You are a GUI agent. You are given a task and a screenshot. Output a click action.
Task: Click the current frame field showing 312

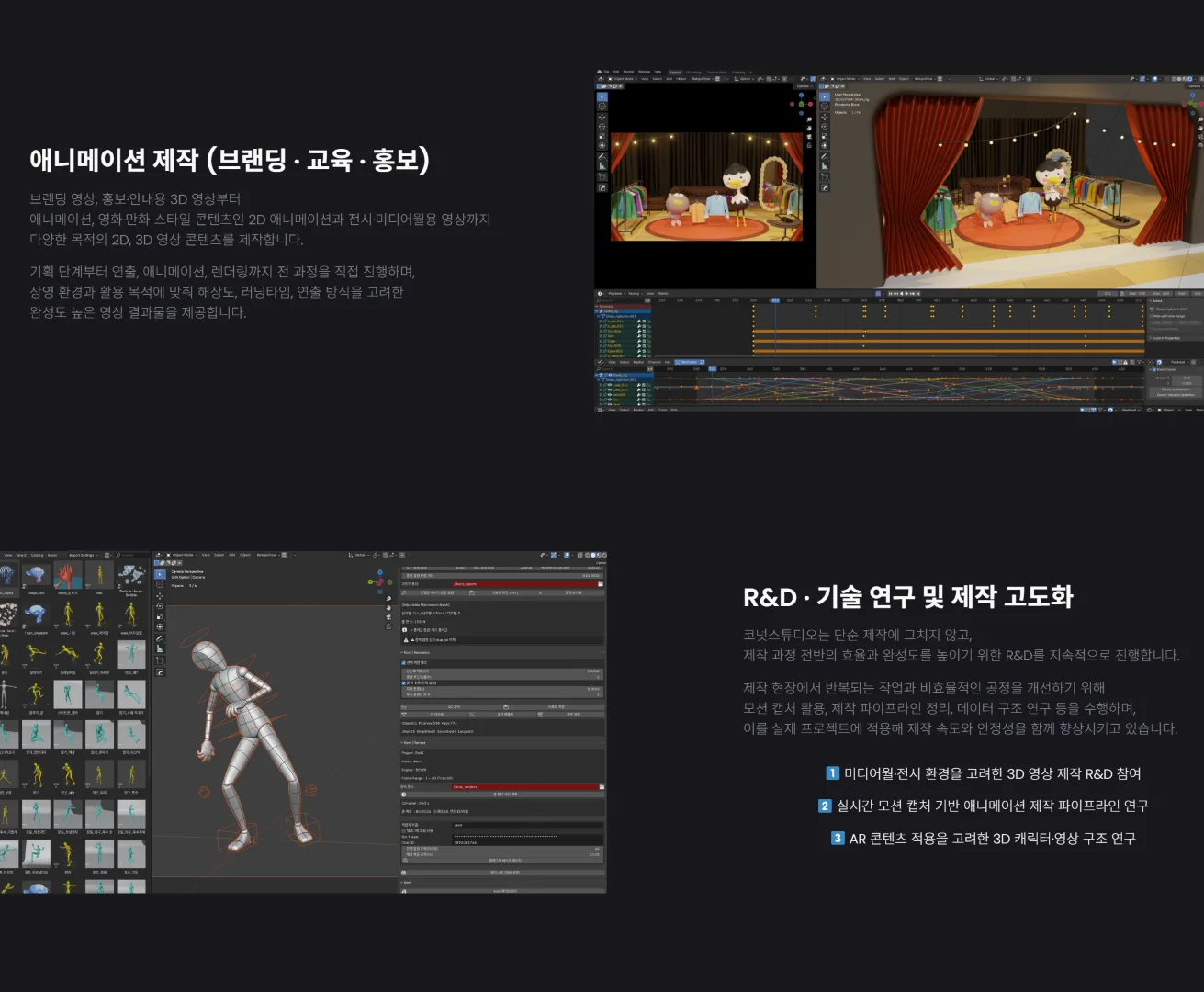click(1108, 294)
